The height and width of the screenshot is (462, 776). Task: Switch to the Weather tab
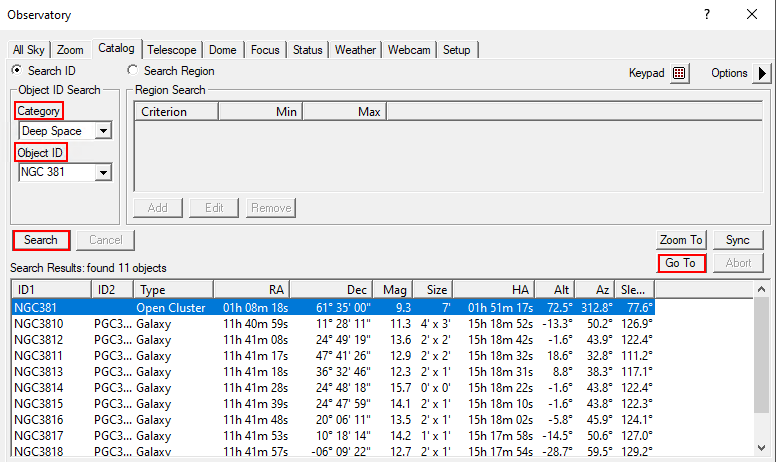[x=355, y=50]
